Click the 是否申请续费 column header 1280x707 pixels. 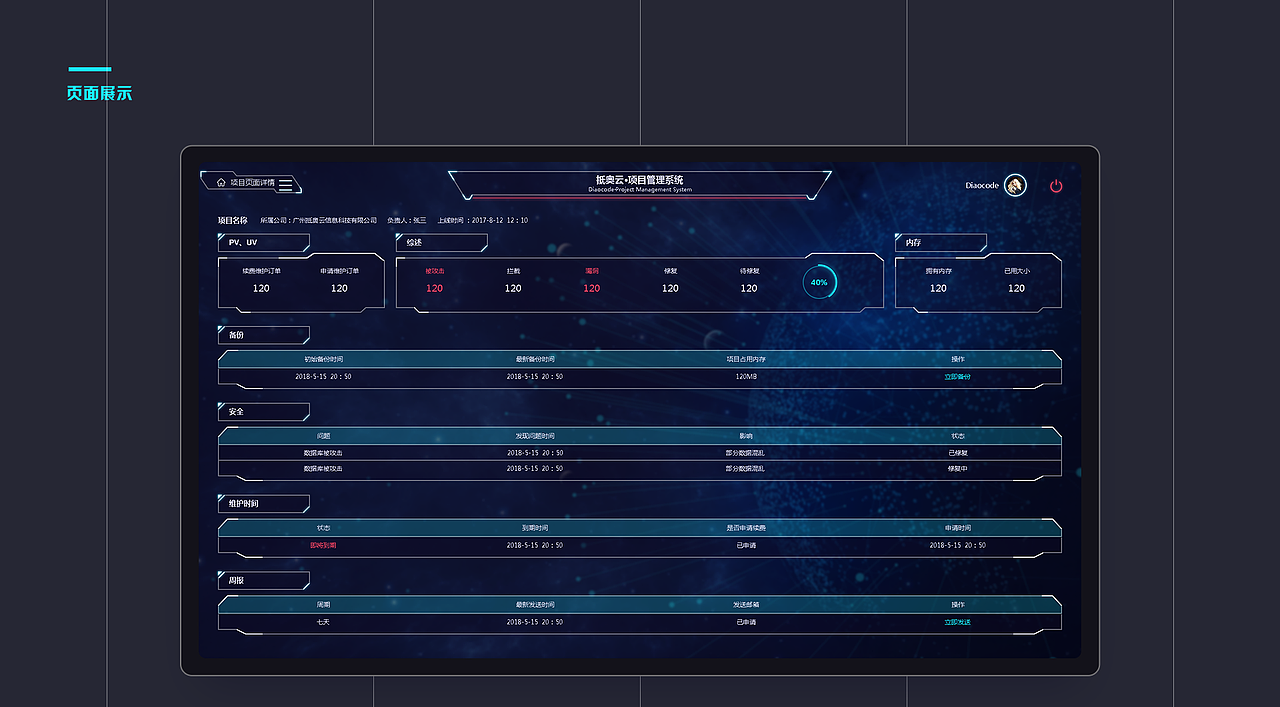click(746, 528)
